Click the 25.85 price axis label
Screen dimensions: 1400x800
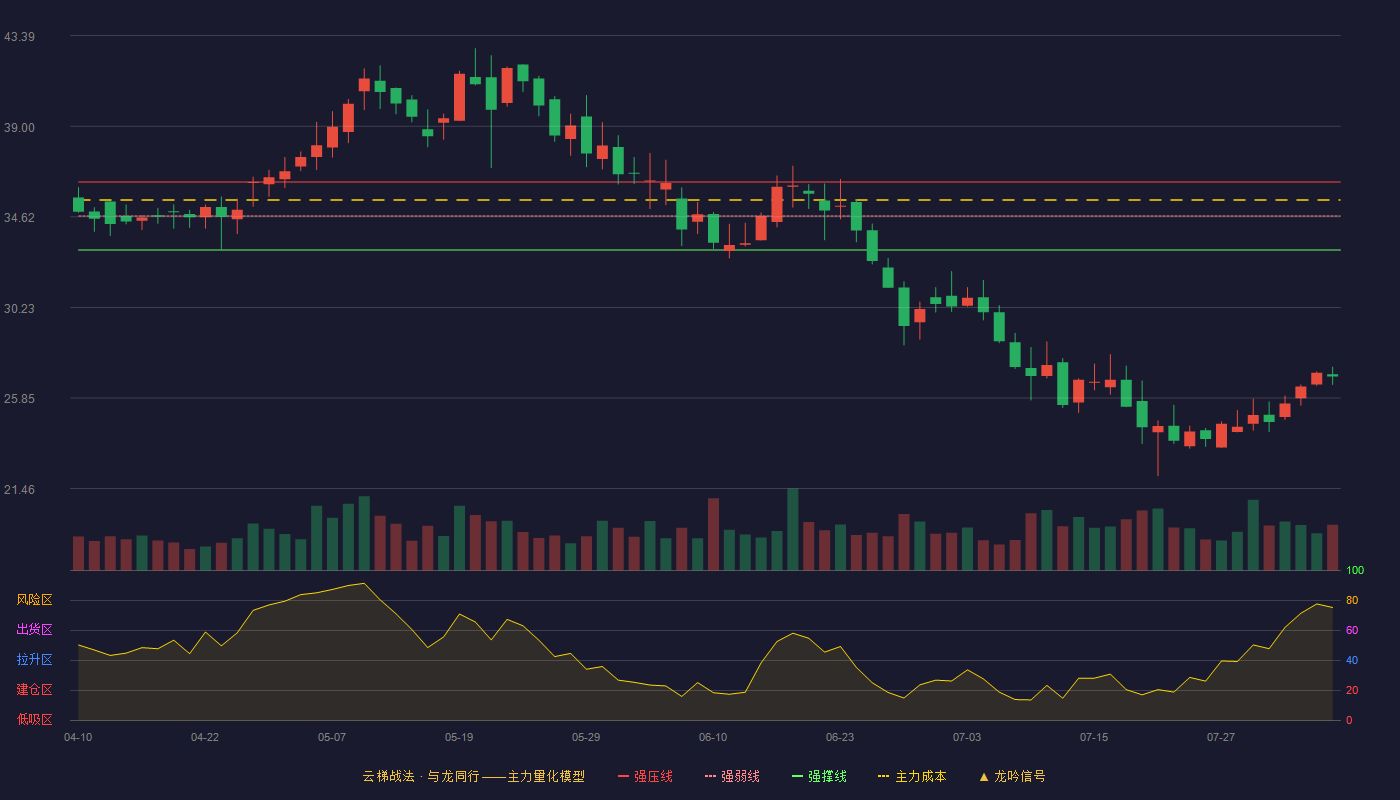[x=19, y=399]
